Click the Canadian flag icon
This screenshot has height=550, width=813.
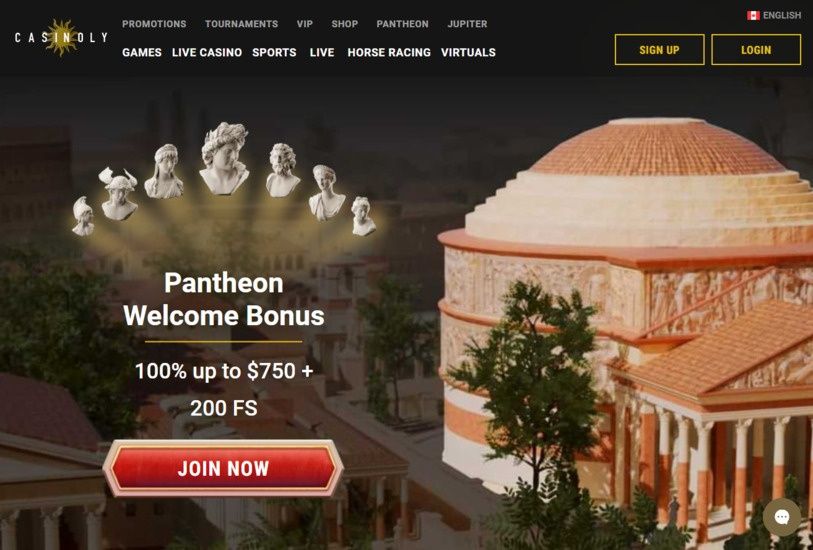coord(753,16)
